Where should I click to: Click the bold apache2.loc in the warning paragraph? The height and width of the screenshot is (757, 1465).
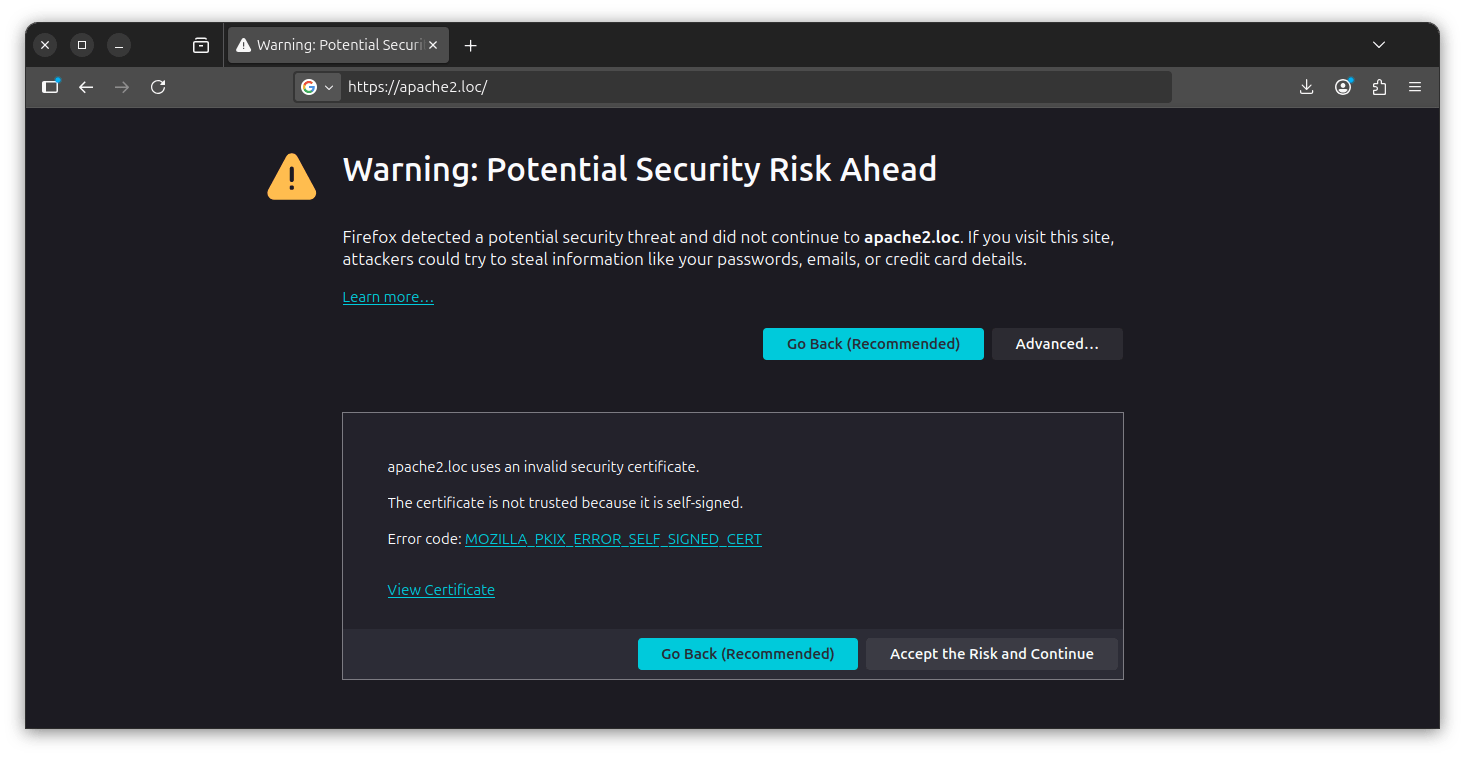[912, 238]
